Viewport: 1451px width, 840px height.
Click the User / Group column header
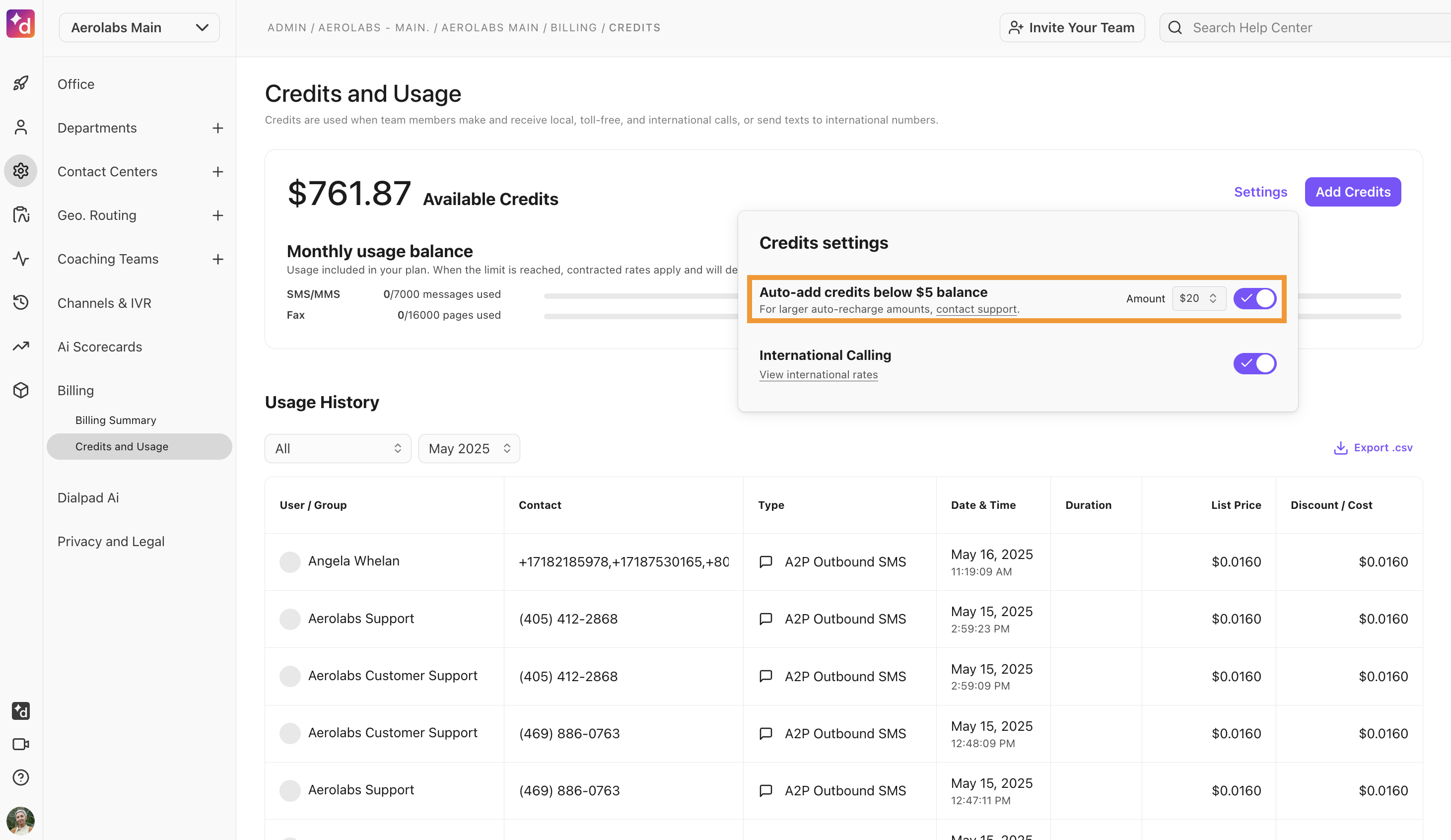313,505
